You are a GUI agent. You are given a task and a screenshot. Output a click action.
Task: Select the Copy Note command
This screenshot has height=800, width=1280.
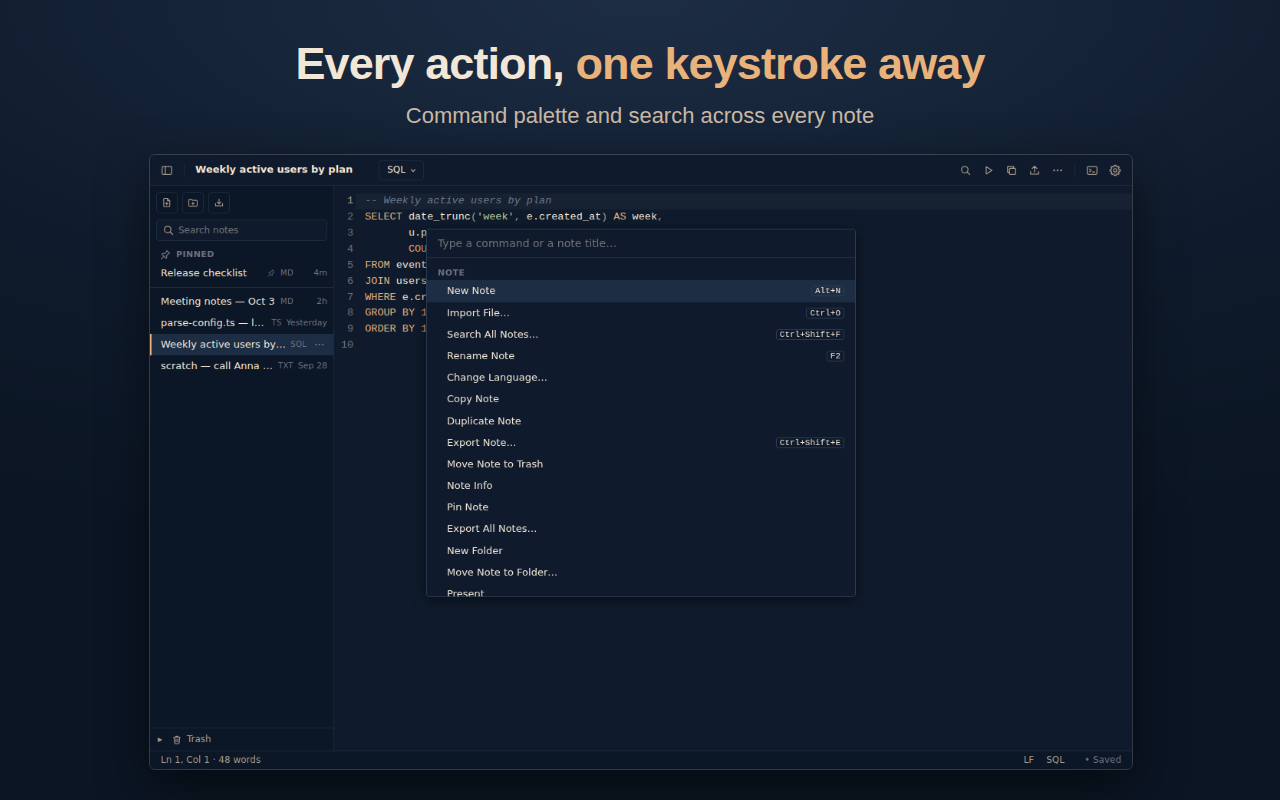[x=641, y=399]
